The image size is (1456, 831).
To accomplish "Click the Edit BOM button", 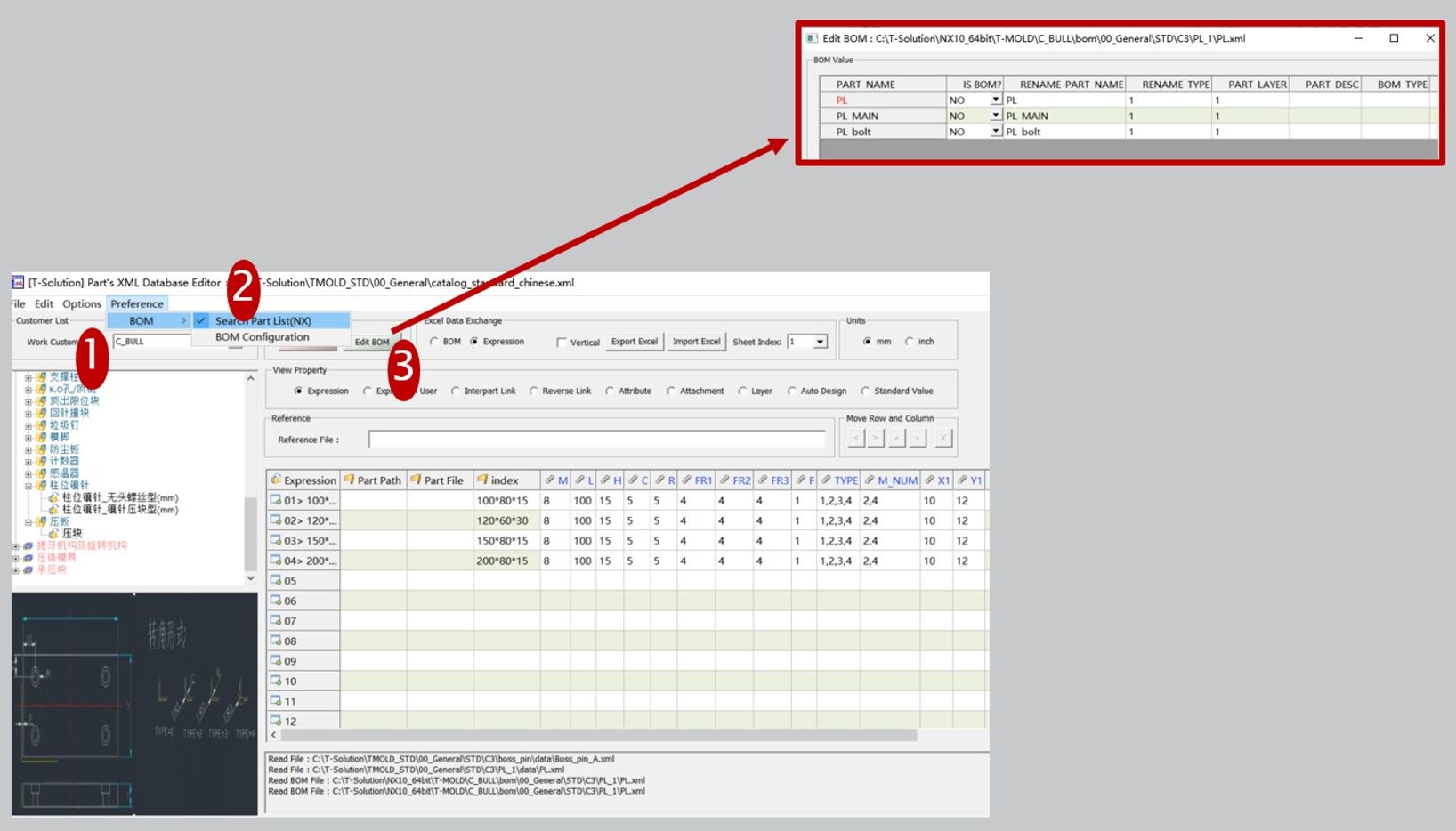I will 372,342.
